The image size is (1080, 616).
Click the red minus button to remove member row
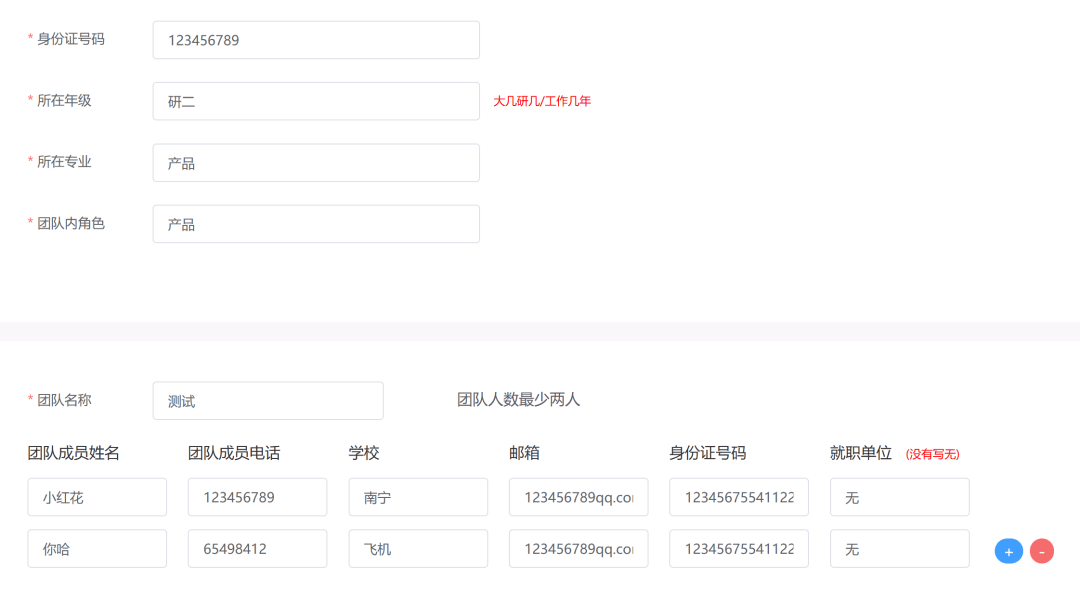(x=1042, y=551)
